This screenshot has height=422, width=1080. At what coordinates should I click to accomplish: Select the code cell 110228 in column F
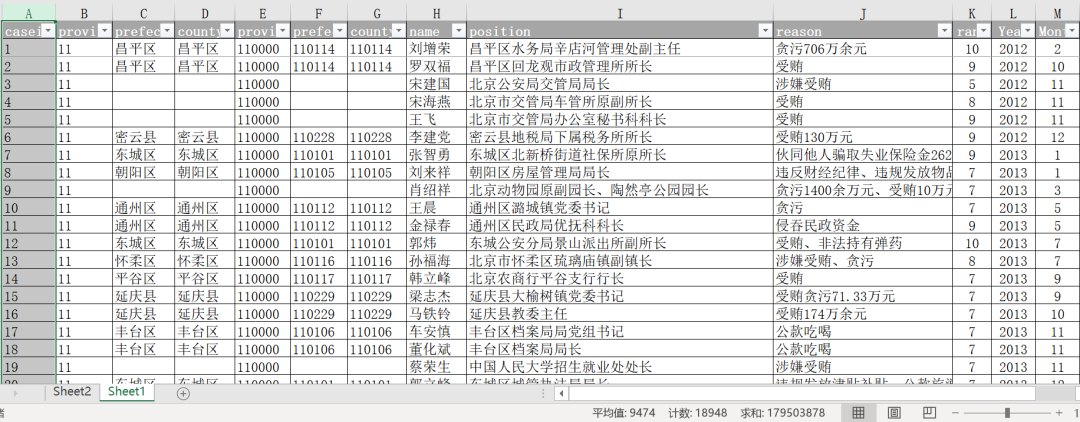[319, 136]
